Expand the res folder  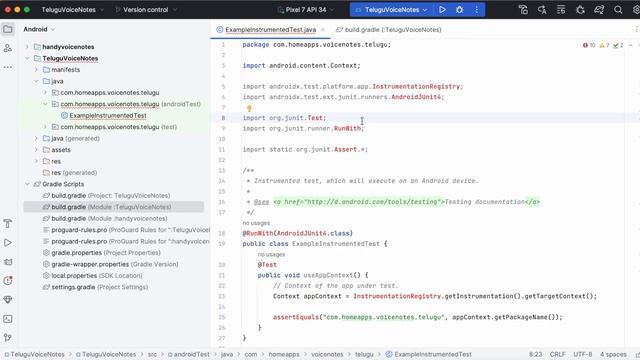[36, 161]
